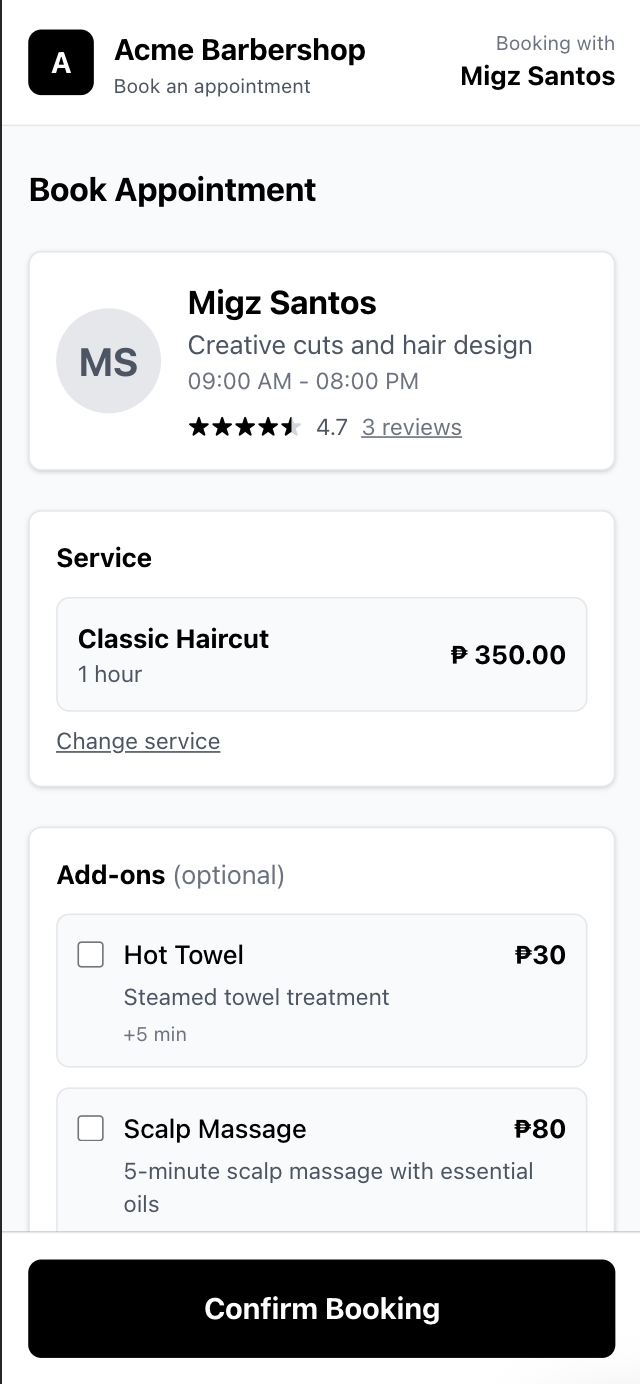
Task: Click the MS avatar circle
Action: tap(108, 361)
